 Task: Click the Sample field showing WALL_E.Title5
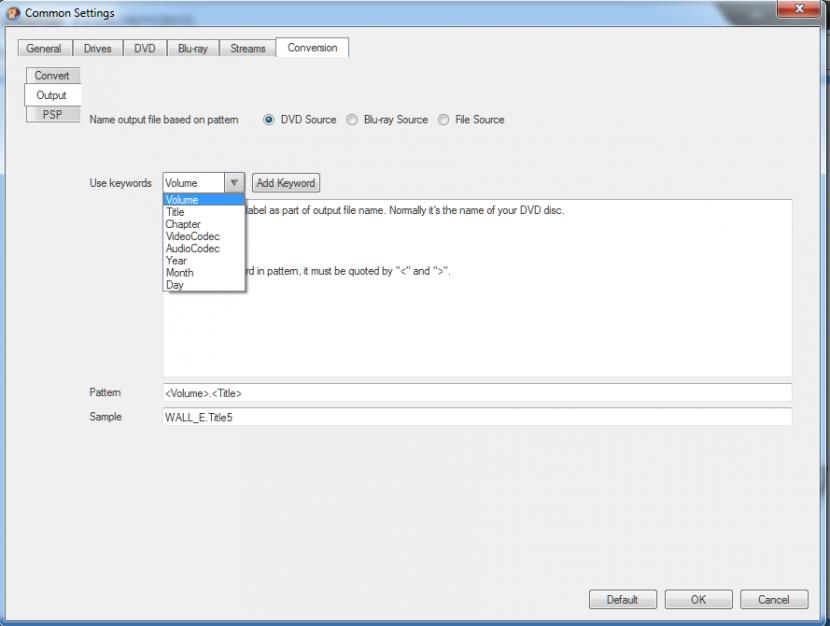point(477,417)
